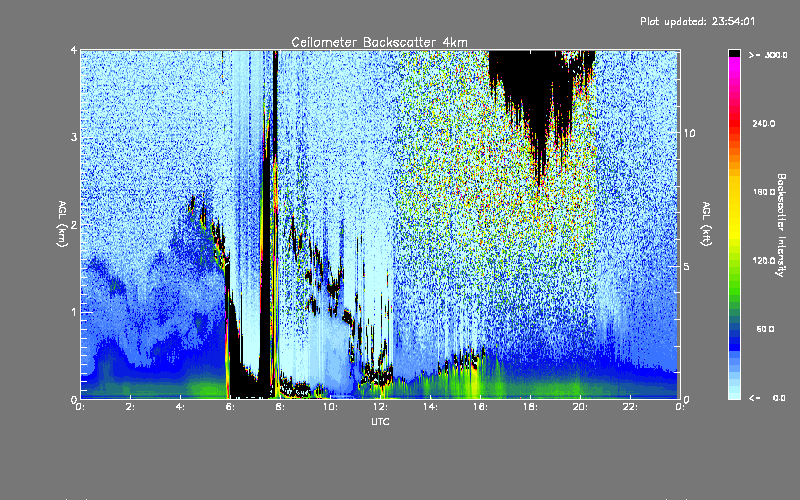Click the '10:' tick label on the time axis
800x500 pixels.
pos(330,407)
